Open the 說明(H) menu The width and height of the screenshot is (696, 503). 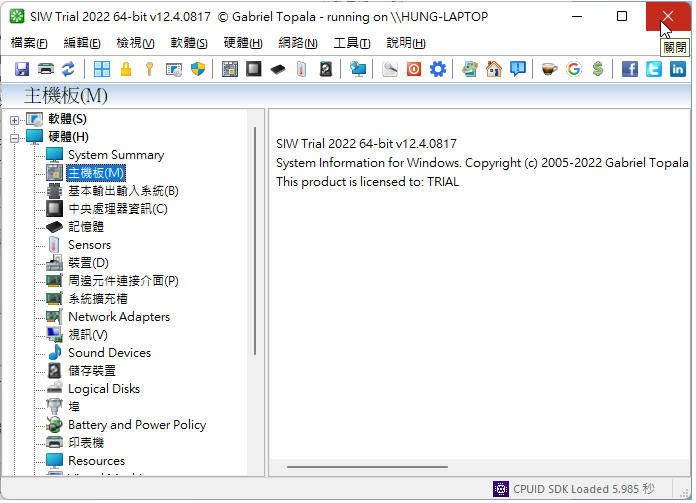pyautogui.click(x=406, y=43)
